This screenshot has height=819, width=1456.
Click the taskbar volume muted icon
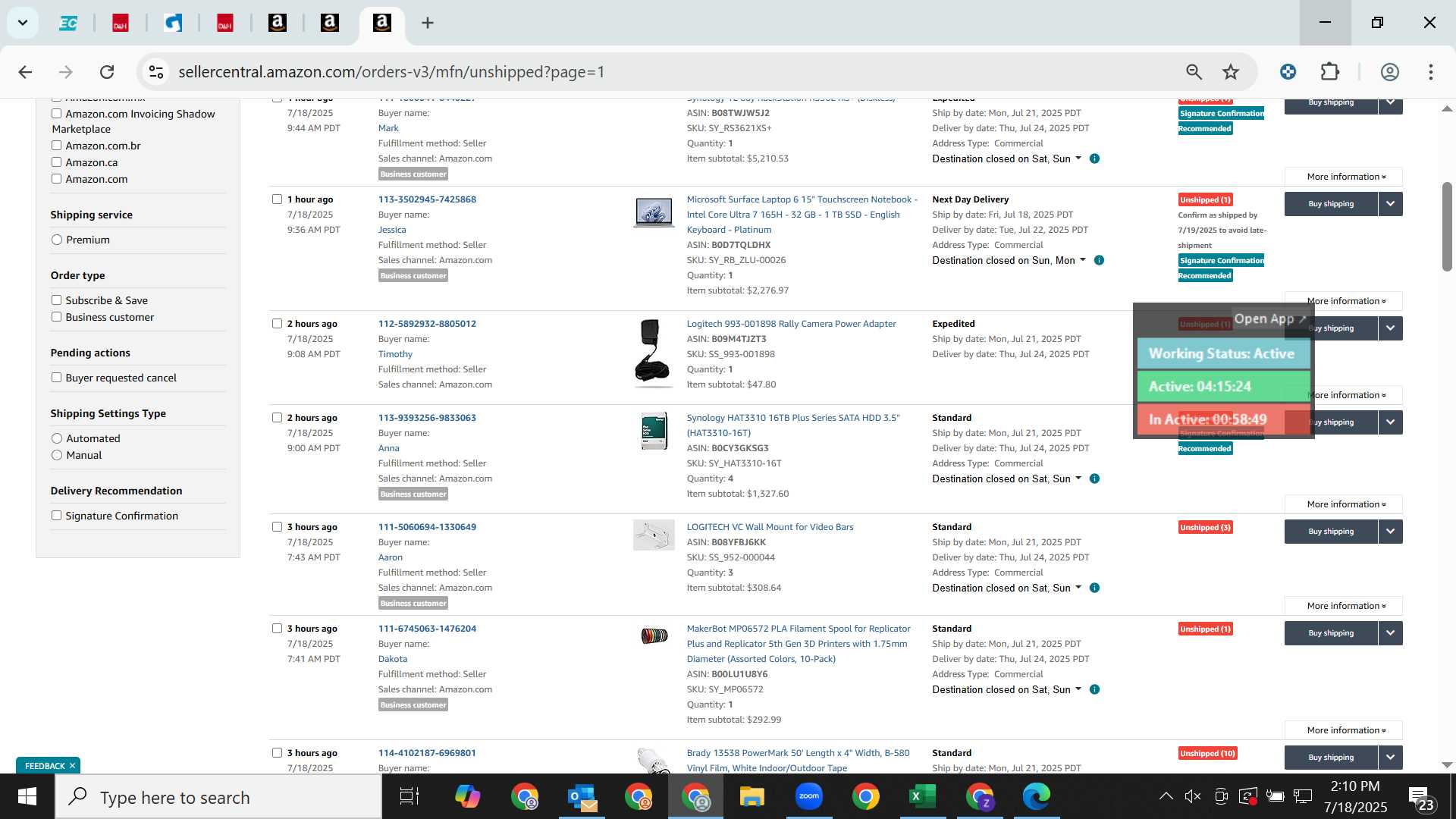(1193, 796)
